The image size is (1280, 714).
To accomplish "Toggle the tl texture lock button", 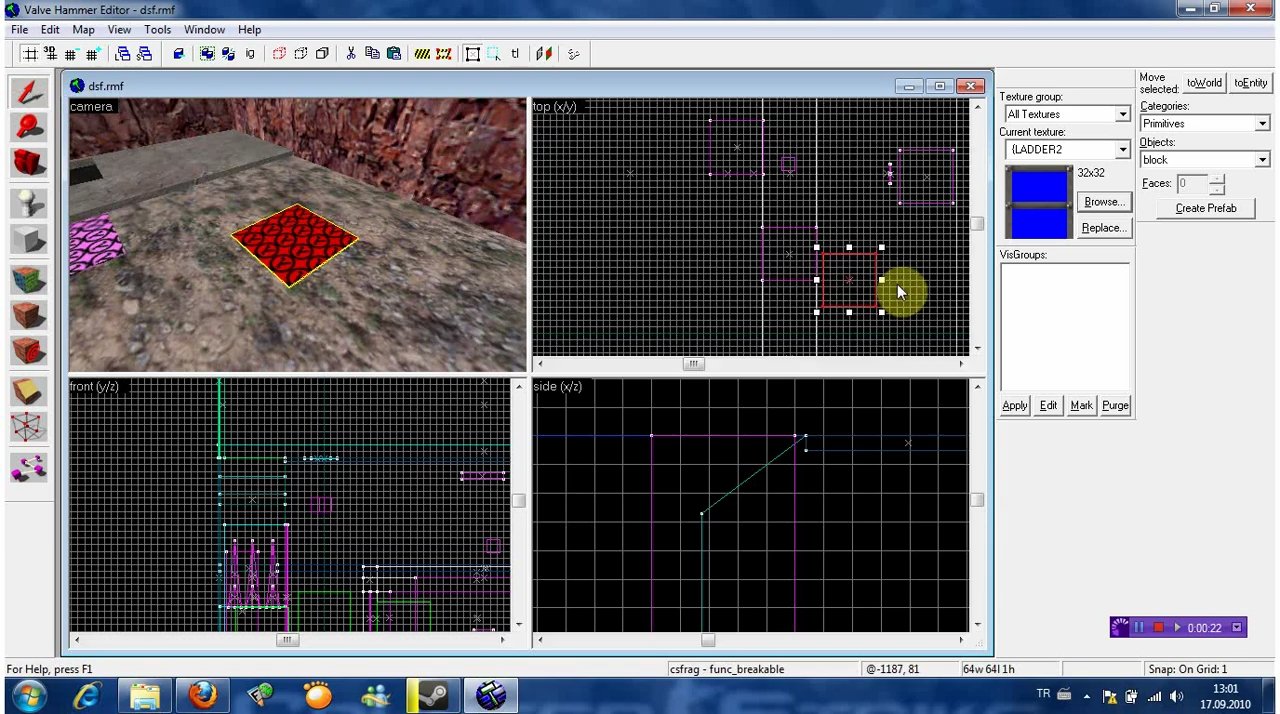I will [x=515, y=54].
